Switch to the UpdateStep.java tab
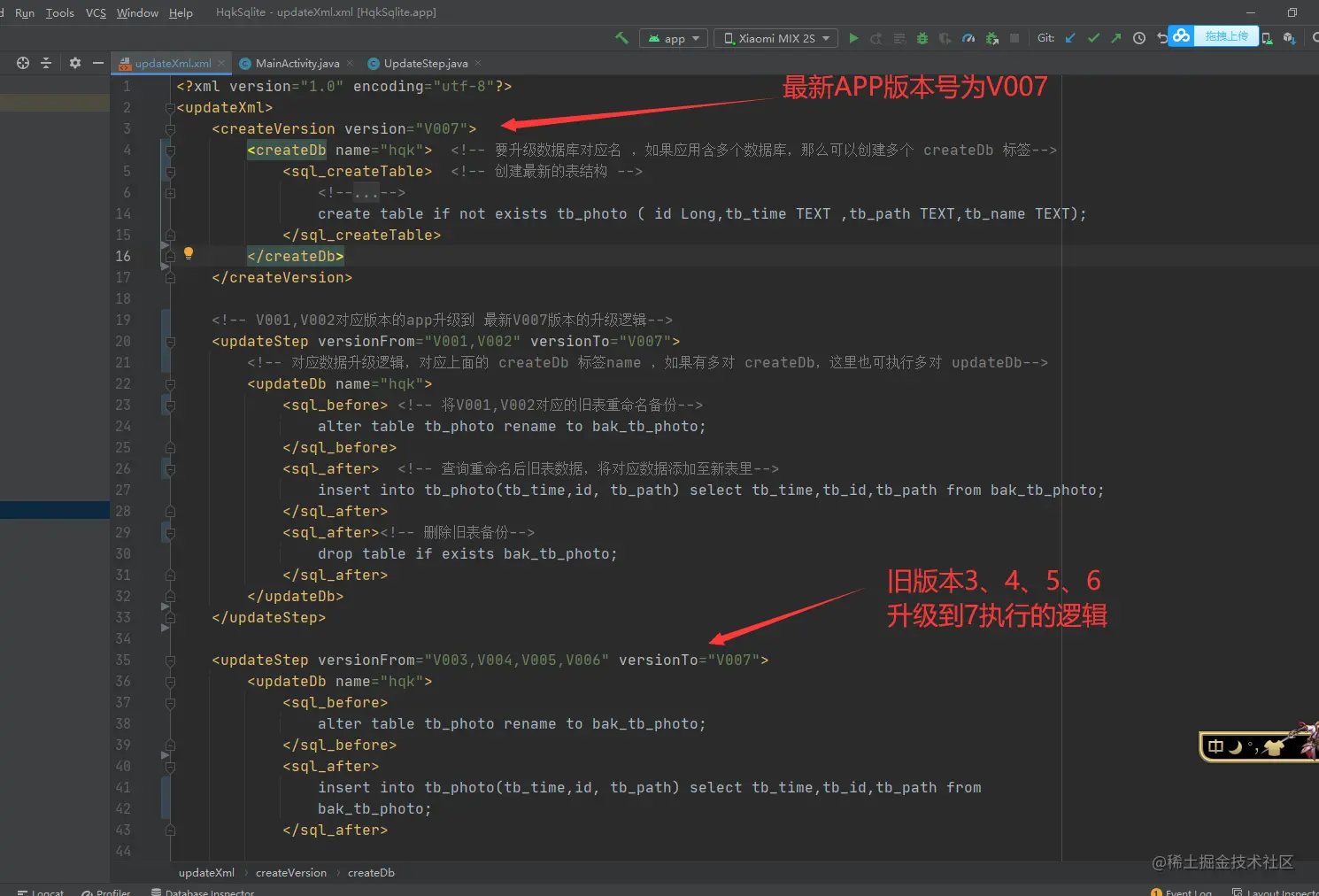Image resolution: width=1319 pixels, height=896 pixels. pyautogui.click(x=422, y=63)
